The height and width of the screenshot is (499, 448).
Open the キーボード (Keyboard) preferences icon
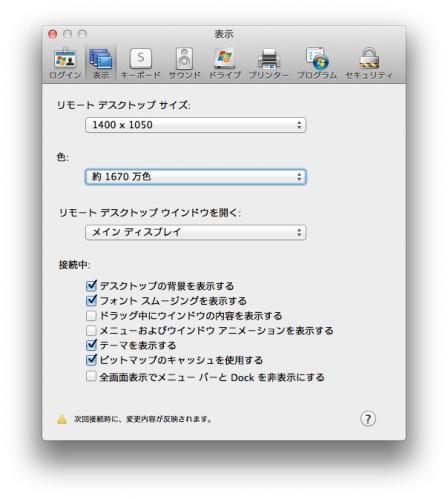[x=140, y=63]
